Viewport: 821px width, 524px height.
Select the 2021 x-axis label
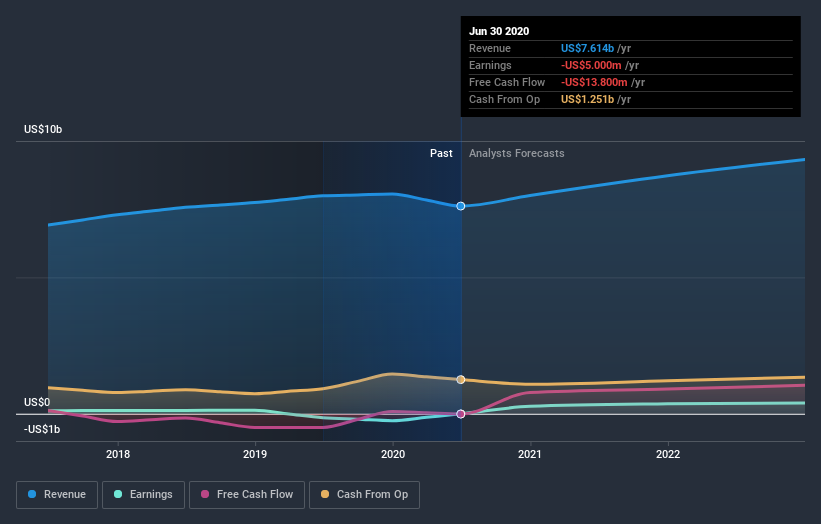tap(530, 454)
